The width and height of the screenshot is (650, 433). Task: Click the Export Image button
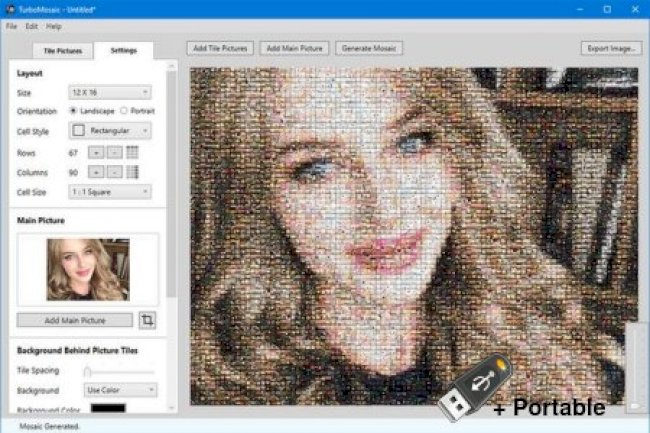610,48
